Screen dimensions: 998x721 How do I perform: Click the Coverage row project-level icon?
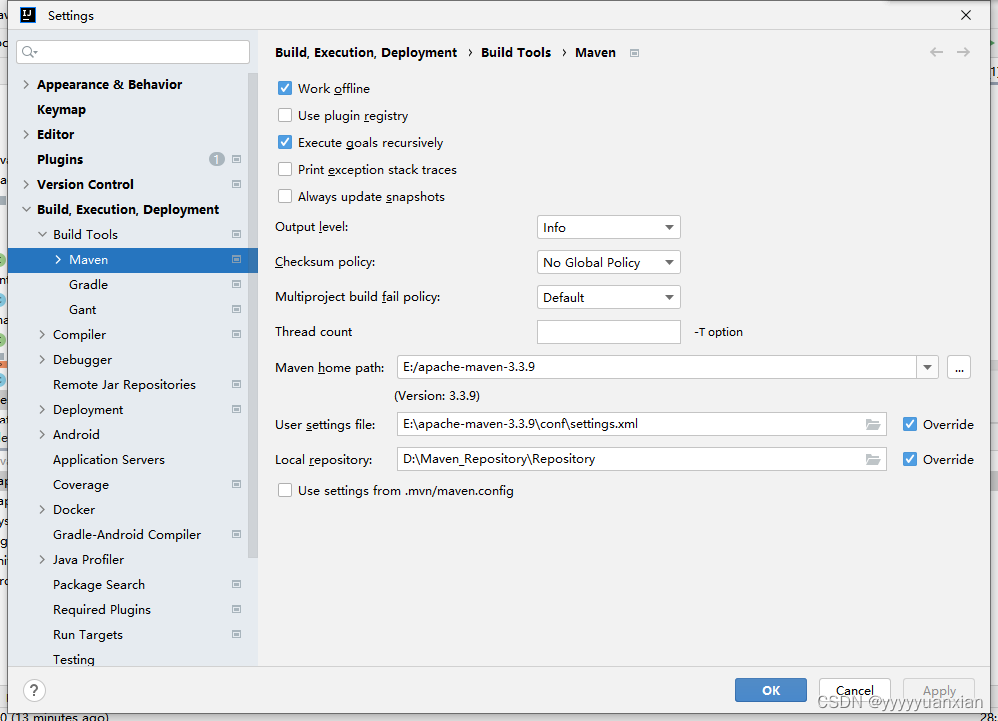(x=236, y=485)
